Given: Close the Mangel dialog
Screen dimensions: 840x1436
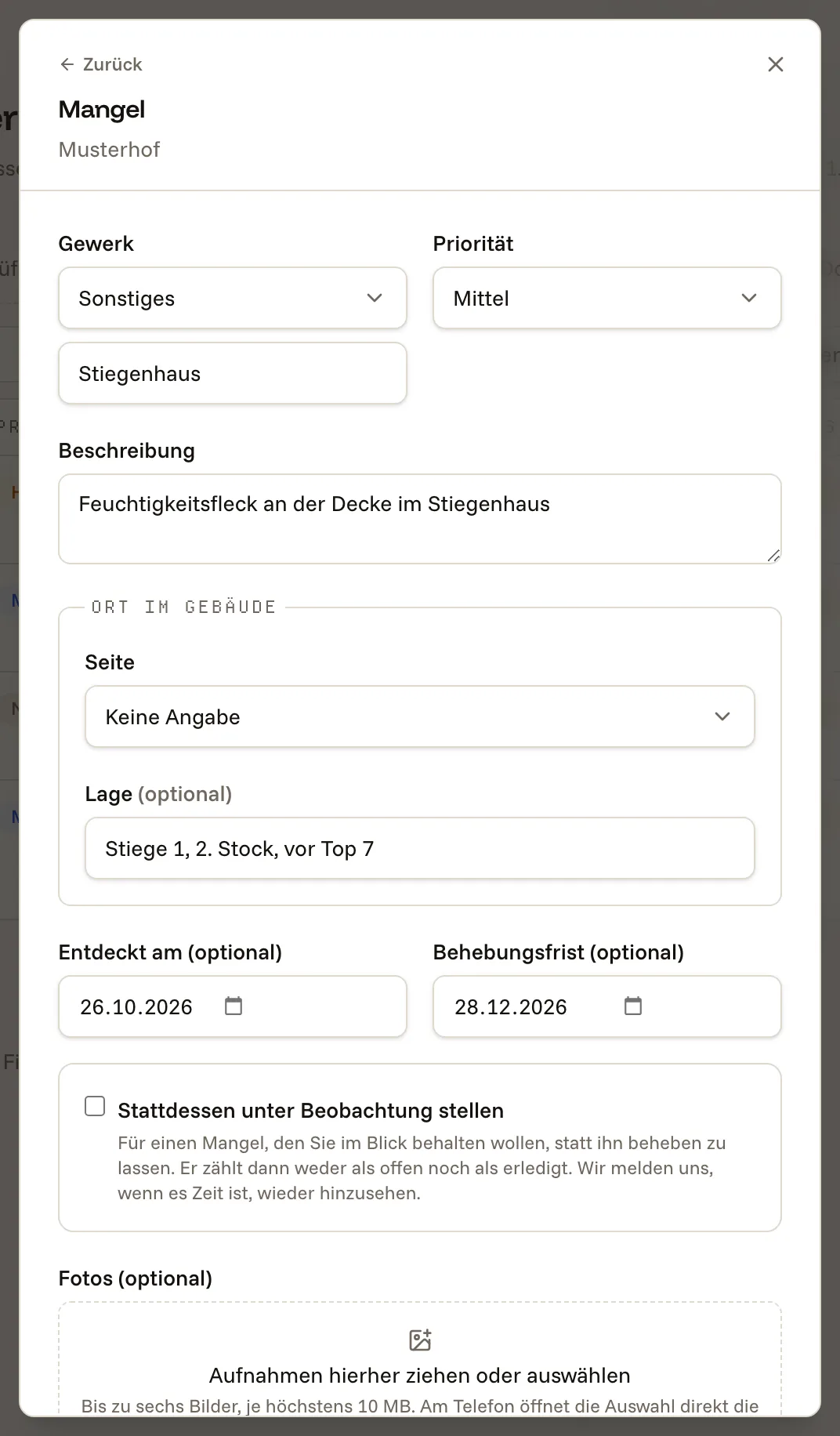Looking at the screenshot, I should tap(775, 64).
